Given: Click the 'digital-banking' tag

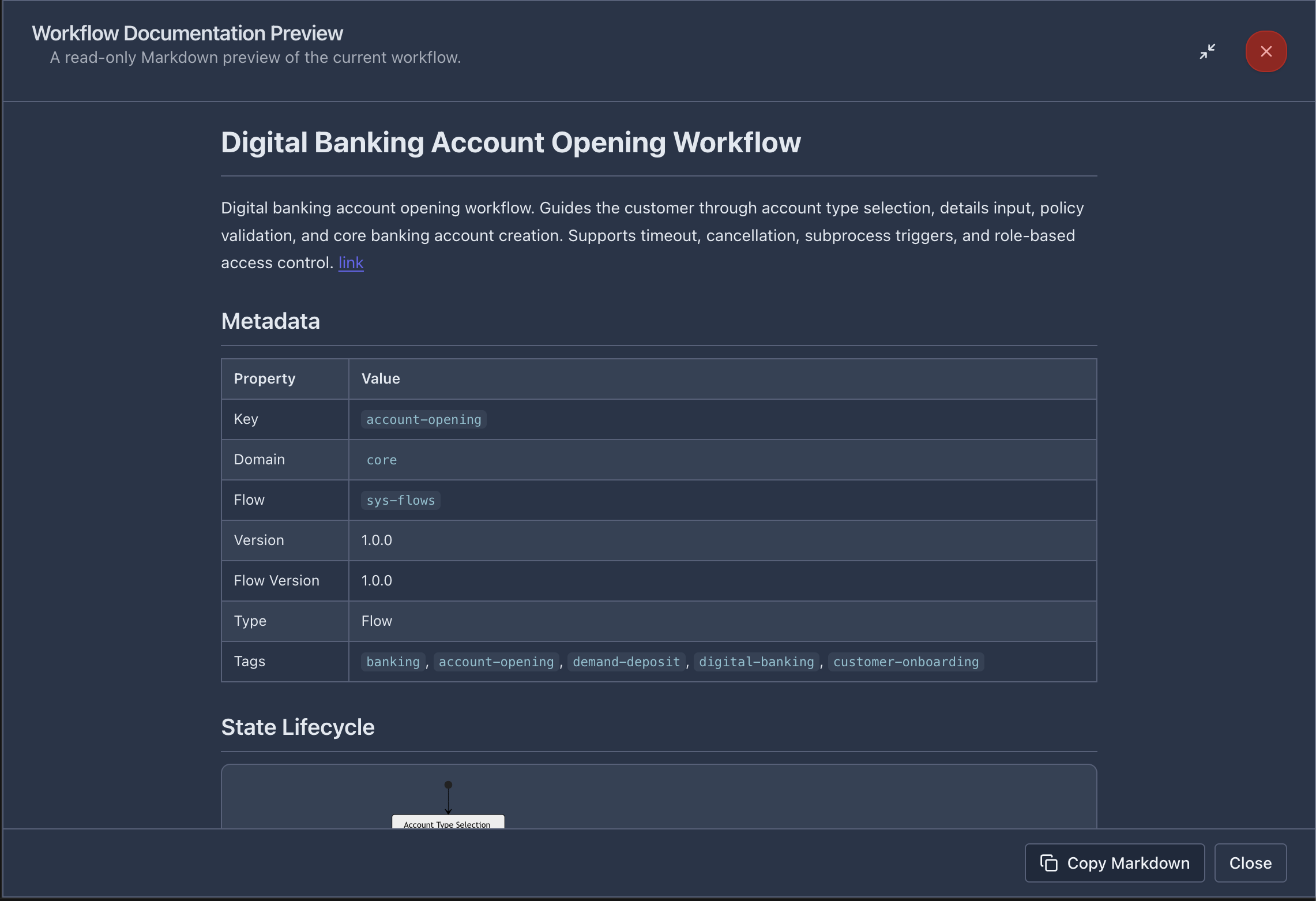Looking at the screenshot, I should [757, 662].
